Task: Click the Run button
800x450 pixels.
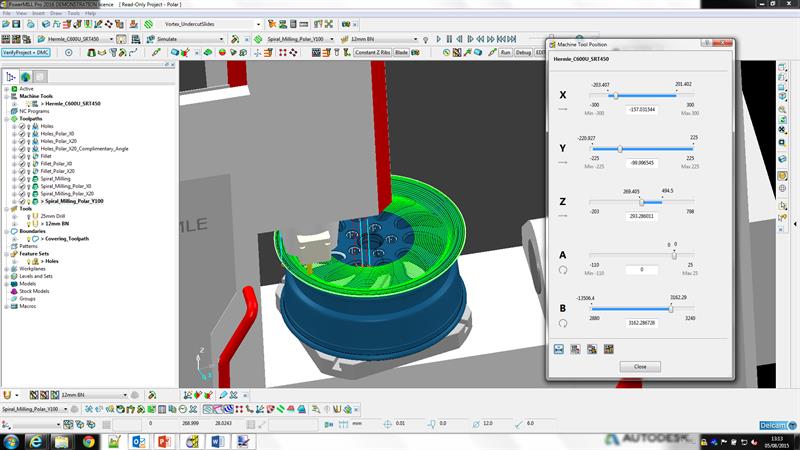Action: (x=505, y=53)
